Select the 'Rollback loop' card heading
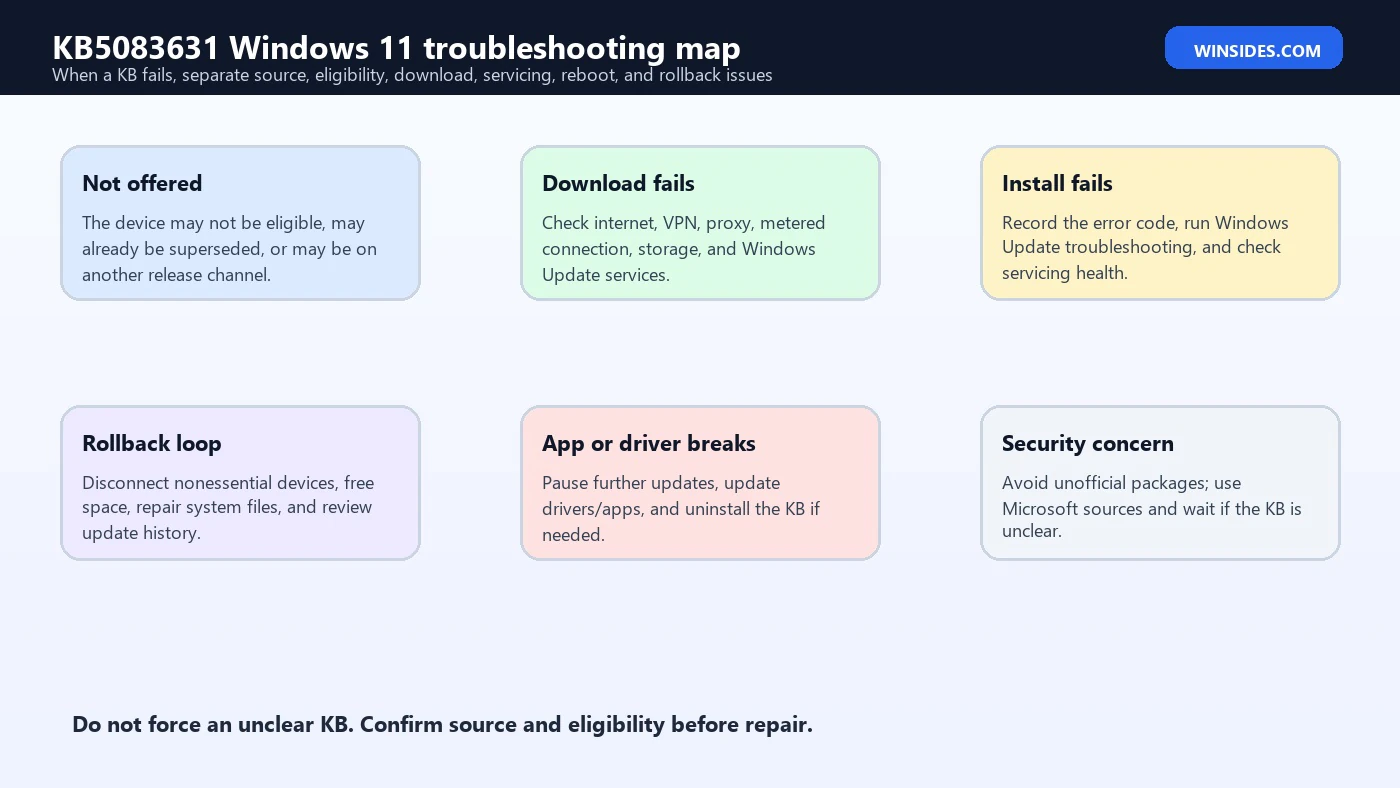 [152, 443]
